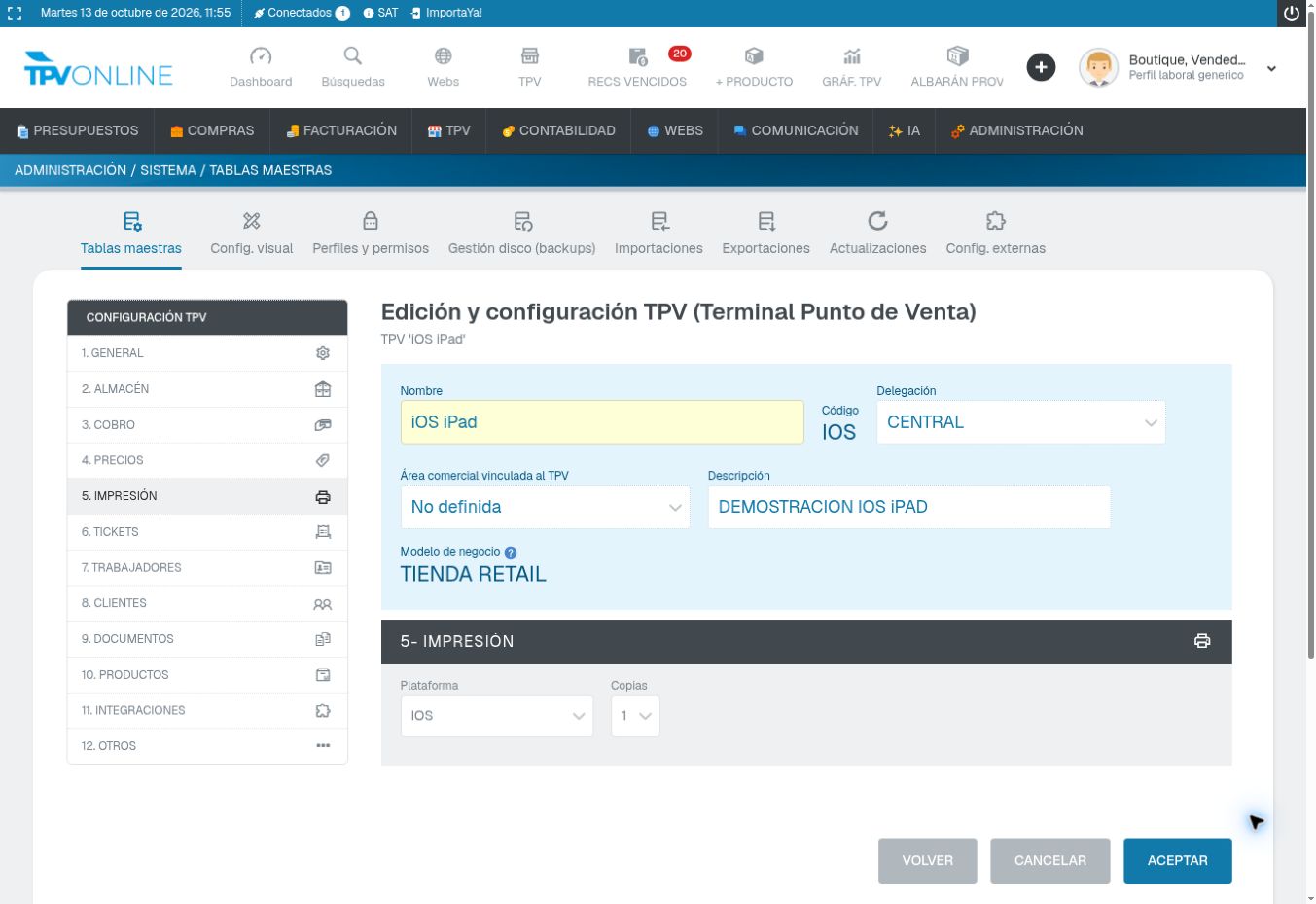Click the SAT support item
Screen dimensions: 1316x904
(x=380, y=13)
